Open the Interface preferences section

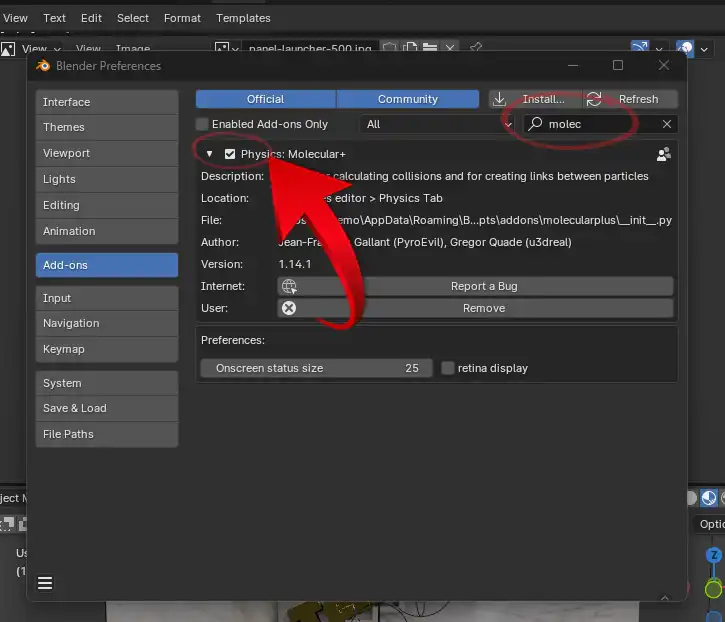coord(107,102)
